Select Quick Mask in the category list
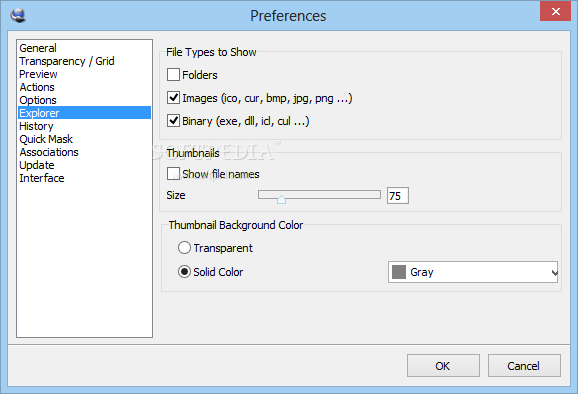The height and width of the screenshot is (394, 578). pos(46,139)
